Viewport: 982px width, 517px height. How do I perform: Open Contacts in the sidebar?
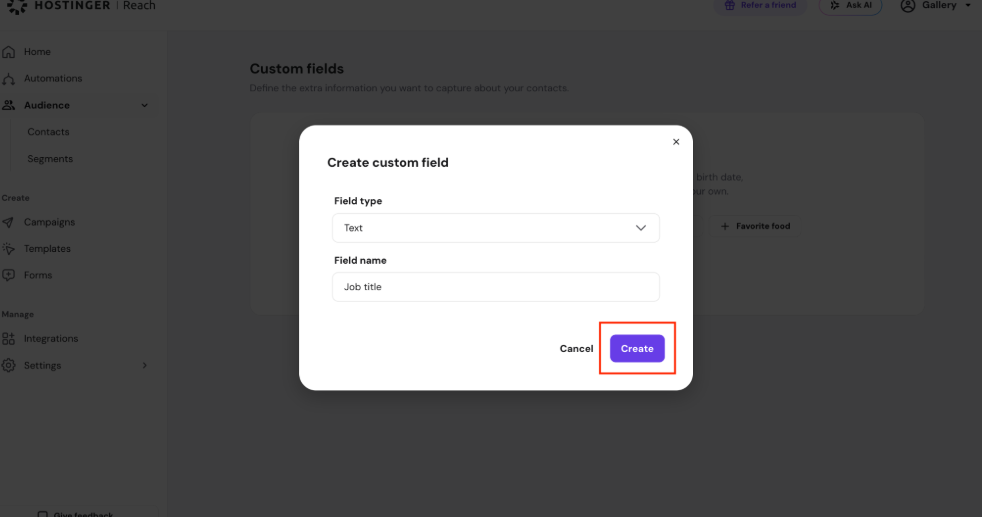click(x=48, y=132)
